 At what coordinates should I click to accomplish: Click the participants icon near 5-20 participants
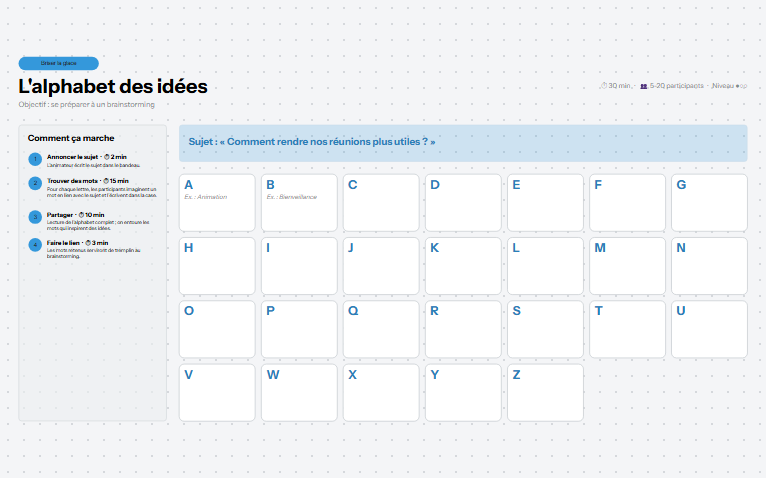pos(644,86)
